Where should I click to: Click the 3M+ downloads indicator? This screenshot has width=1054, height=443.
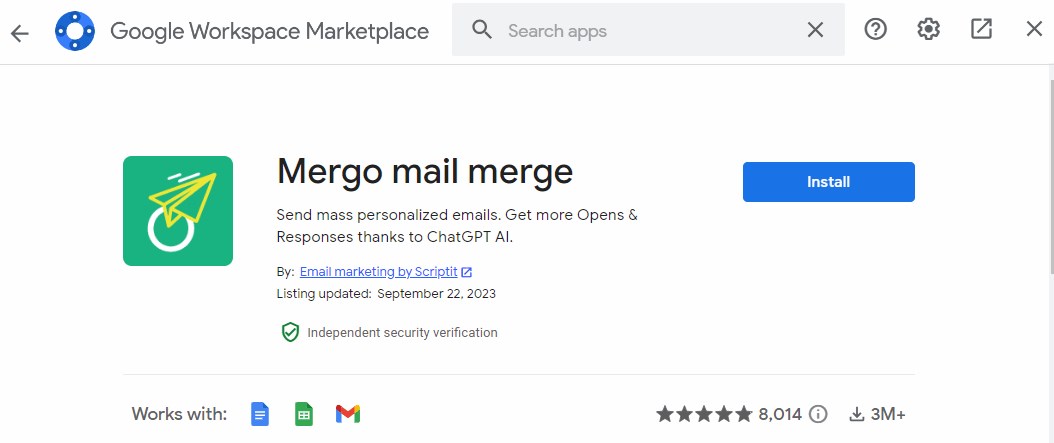tap(878, 414)
